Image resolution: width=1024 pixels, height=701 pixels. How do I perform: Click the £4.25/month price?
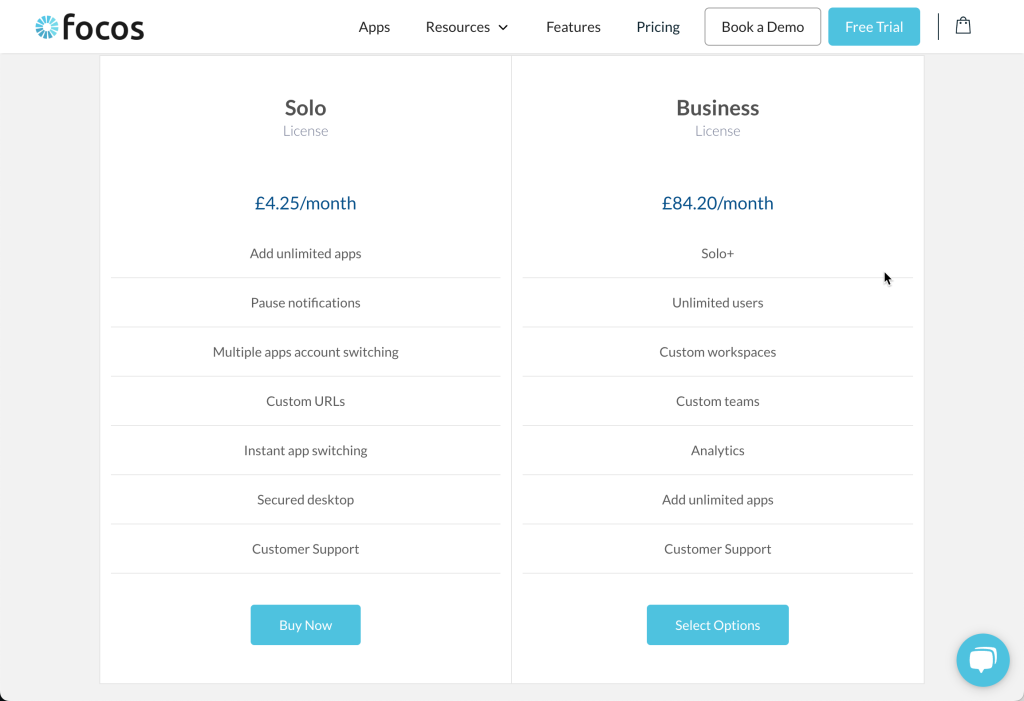(306, 203)
